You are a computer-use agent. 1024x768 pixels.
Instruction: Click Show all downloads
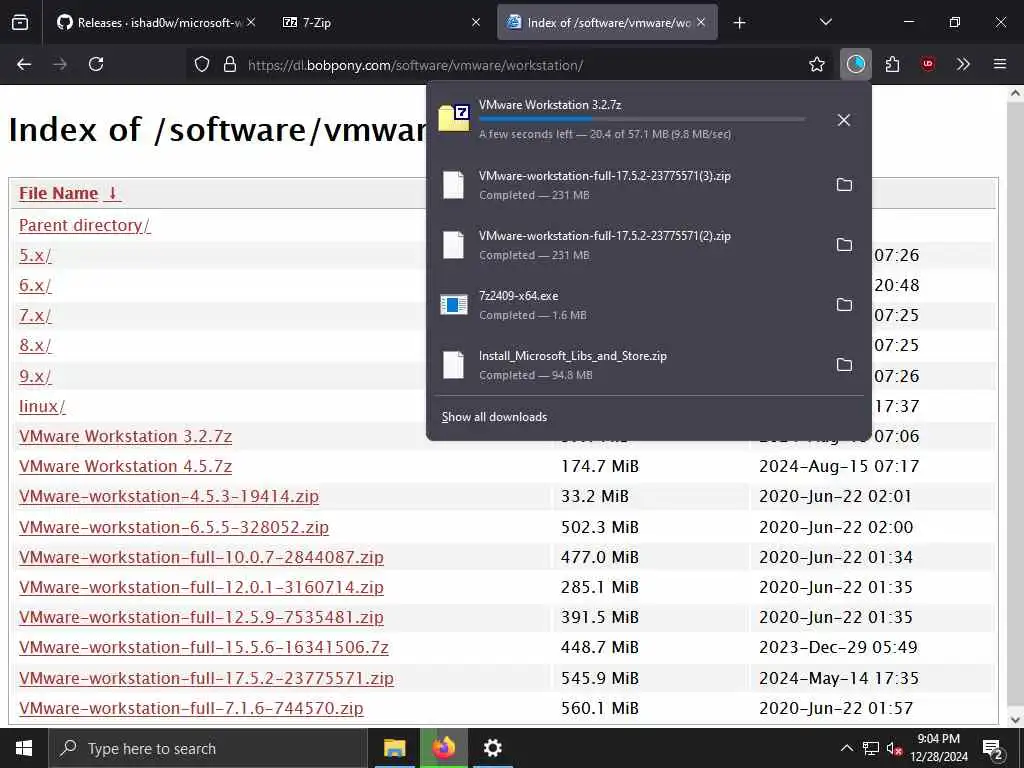(x=494, y=417)
